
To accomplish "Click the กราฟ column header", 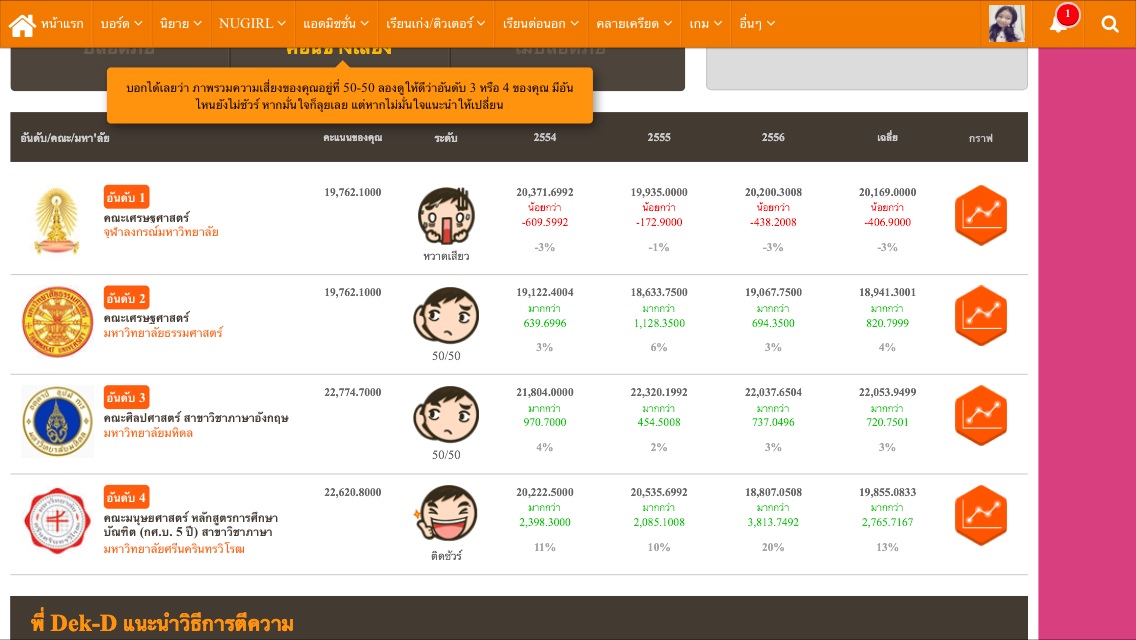I will 981,138.
